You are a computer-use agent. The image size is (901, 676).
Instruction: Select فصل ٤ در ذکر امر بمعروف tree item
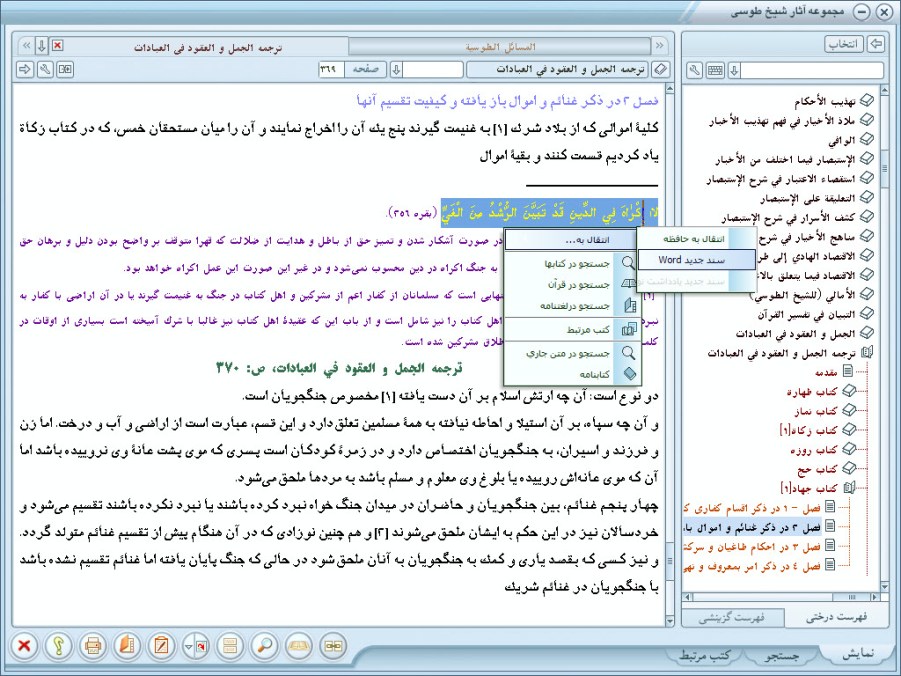[752, 567]
